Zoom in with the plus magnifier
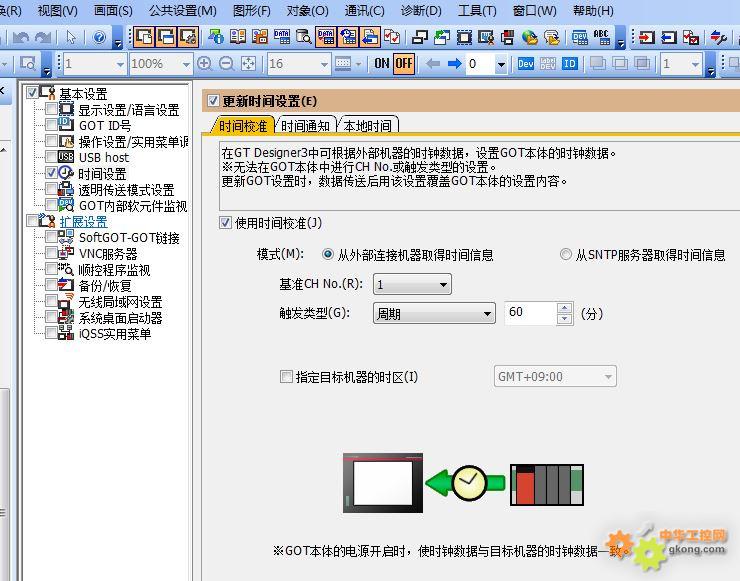The height and width of the screenshot is (581, 740). 204,63
